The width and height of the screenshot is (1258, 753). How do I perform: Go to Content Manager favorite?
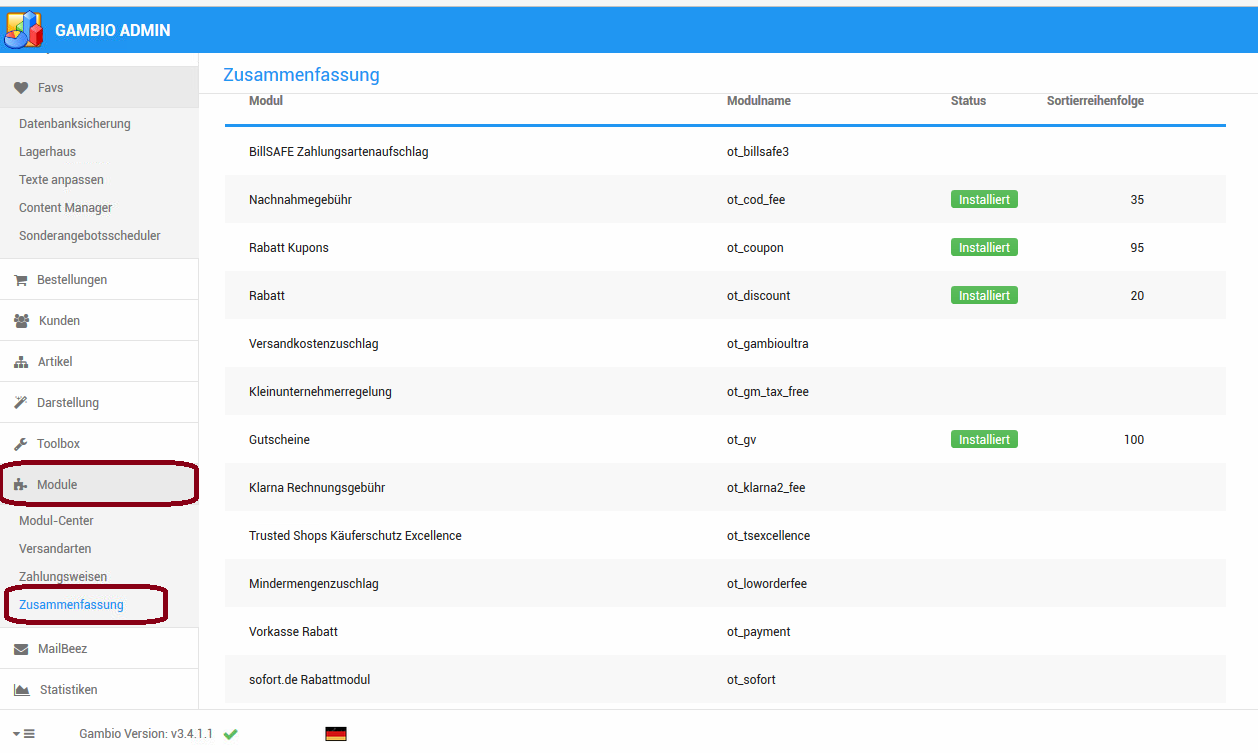pyautogui.click(x=66, y=208)
